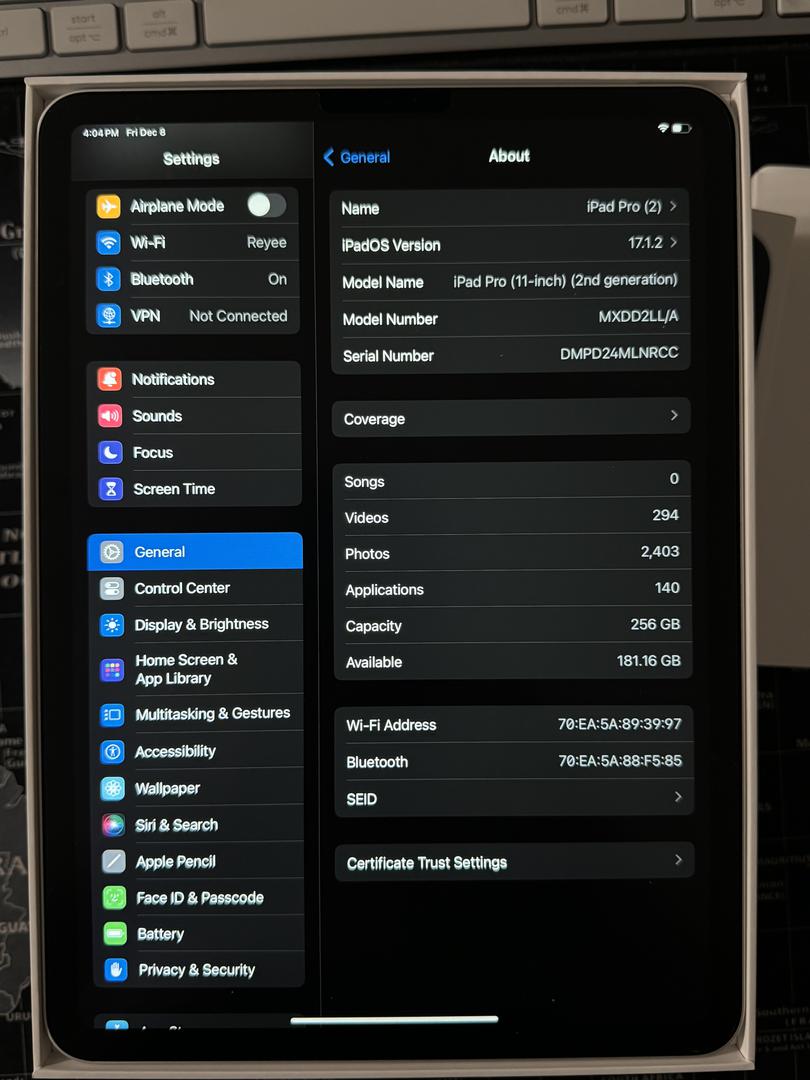This screenshot has width=810, height=1080.
Task: Open Multitasking & Gestures settings
Action: (198, 714)
